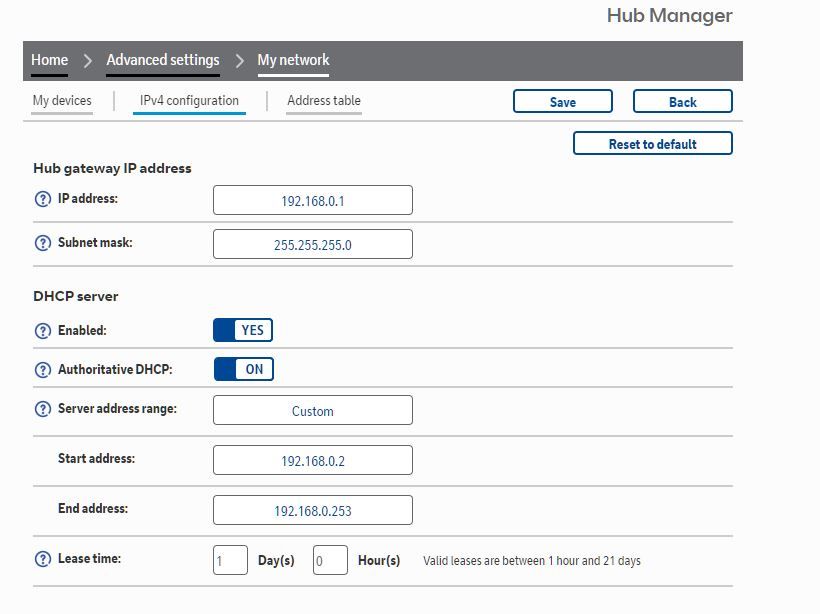820x614 pixels.
Task: Click Reset to default button
Action: coord(652,144)
